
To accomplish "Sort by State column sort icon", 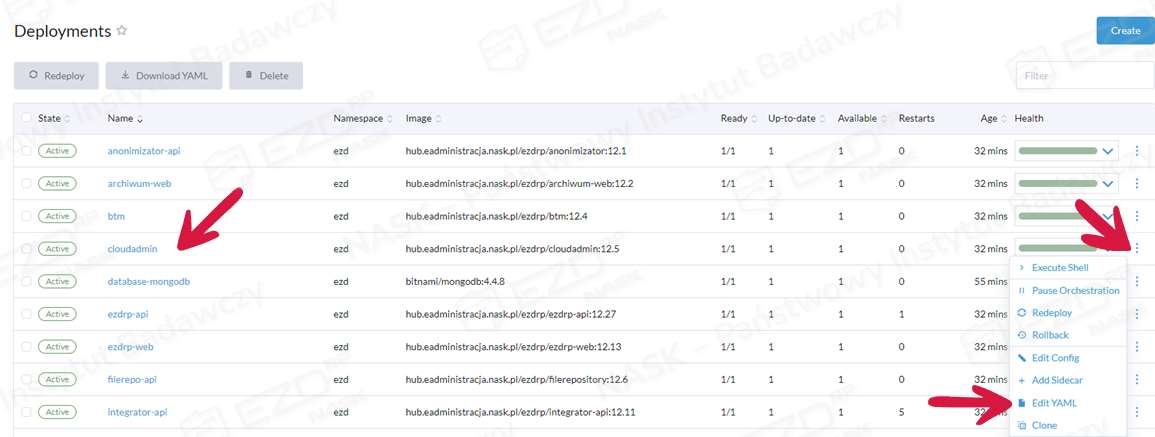I will [67, 119].
